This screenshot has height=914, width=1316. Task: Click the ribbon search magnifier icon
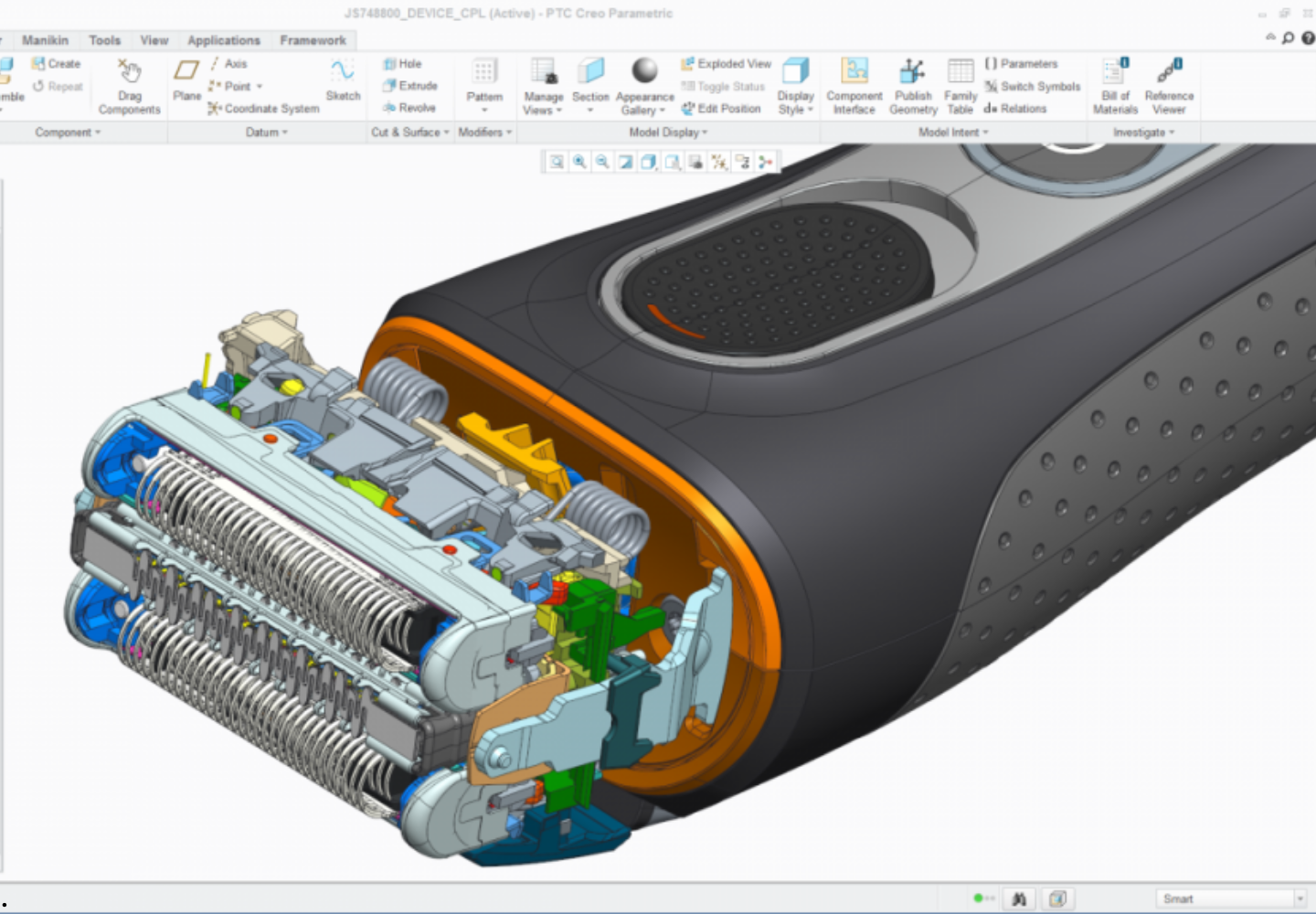pos(1289,37)
